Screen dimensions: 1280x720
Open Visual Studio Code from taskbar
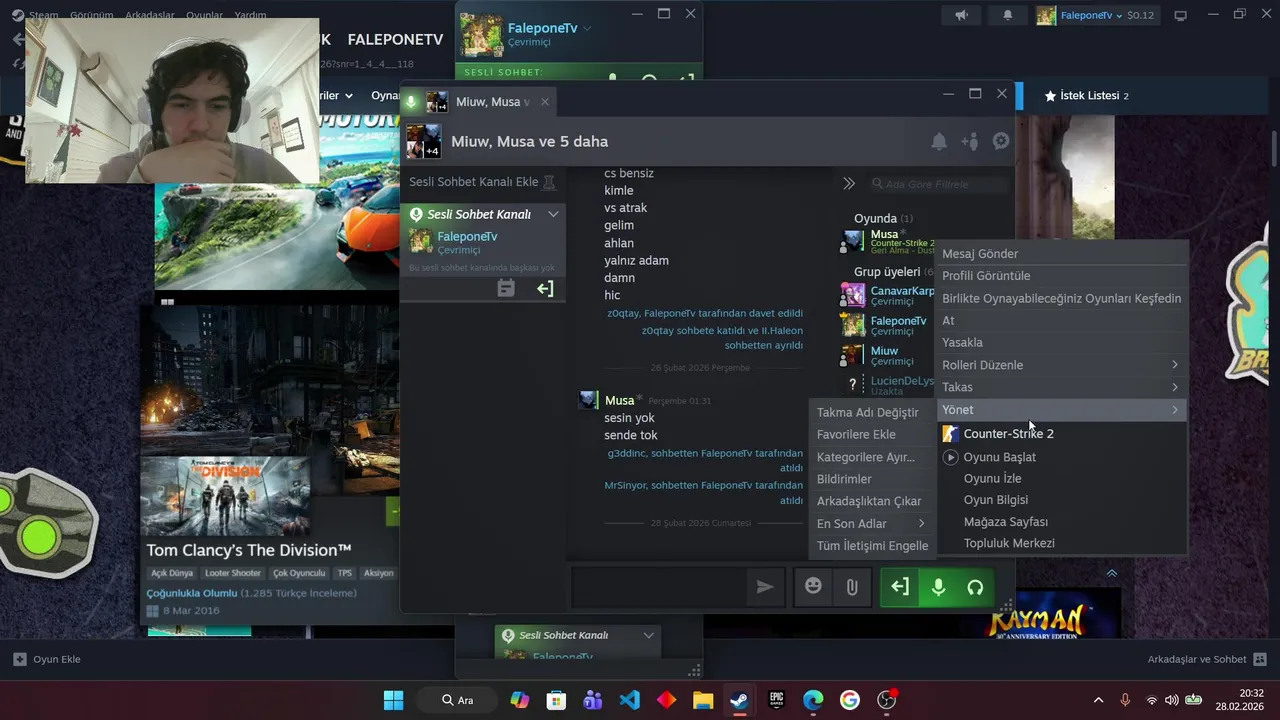pyautogui.click(x=629, y=700)
